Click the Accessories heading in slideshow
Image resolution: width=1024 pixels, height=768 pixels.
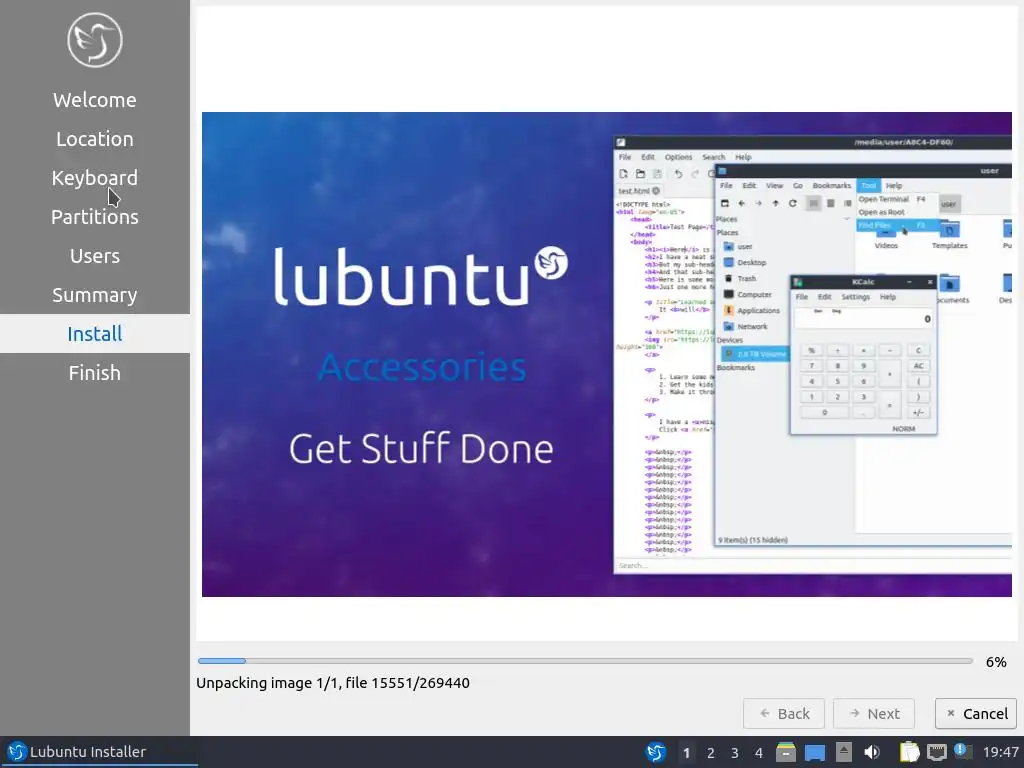click(x=422, y=367)
